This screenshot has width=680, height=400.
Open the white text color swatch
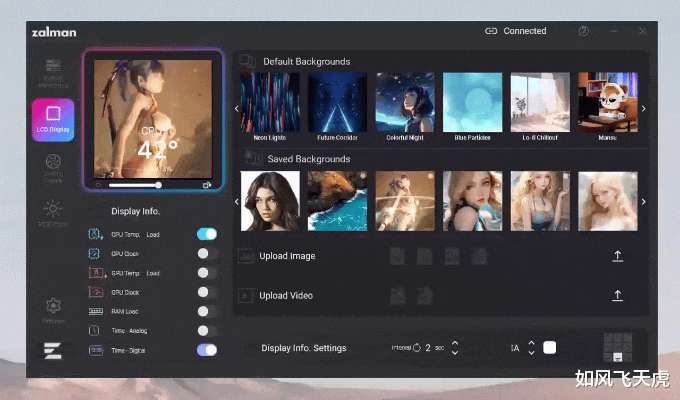550,348
